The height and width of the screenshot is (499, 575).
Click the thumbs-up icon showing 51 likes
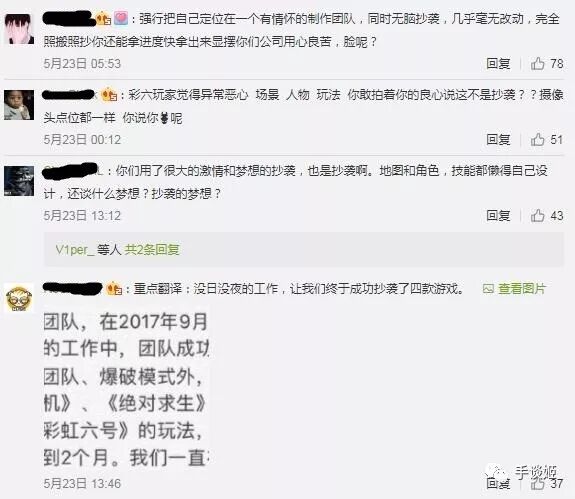[538, 140]
